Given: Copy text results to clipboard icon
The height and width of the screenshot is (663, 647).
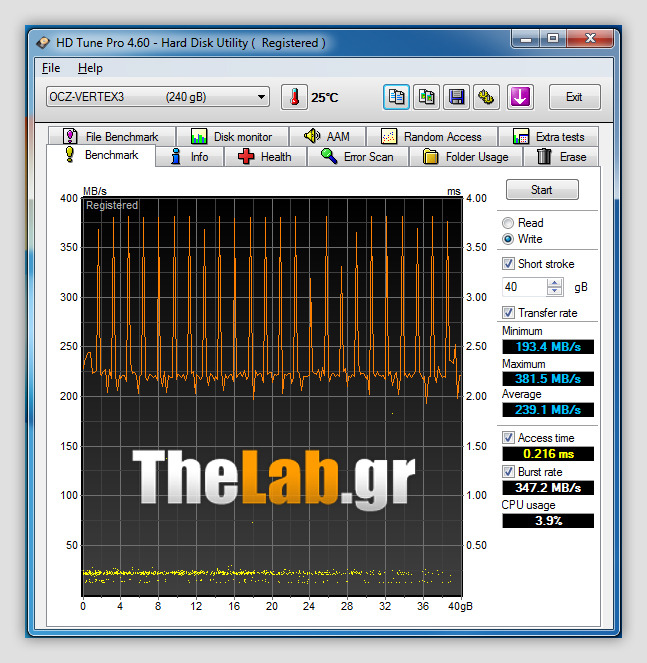Looking at the screenshot, I should coord(396,97).
